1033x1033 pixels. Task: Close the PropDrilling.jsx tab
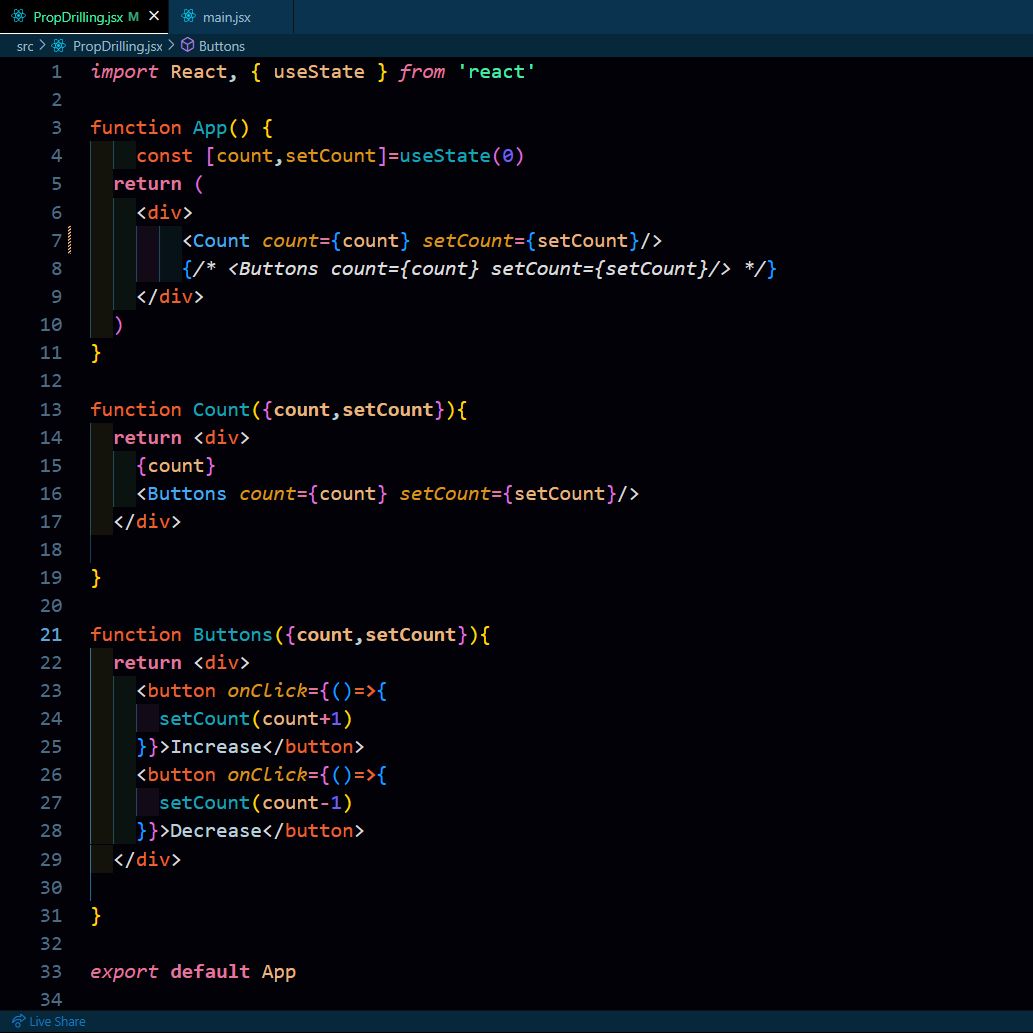[x=153, y=17]
